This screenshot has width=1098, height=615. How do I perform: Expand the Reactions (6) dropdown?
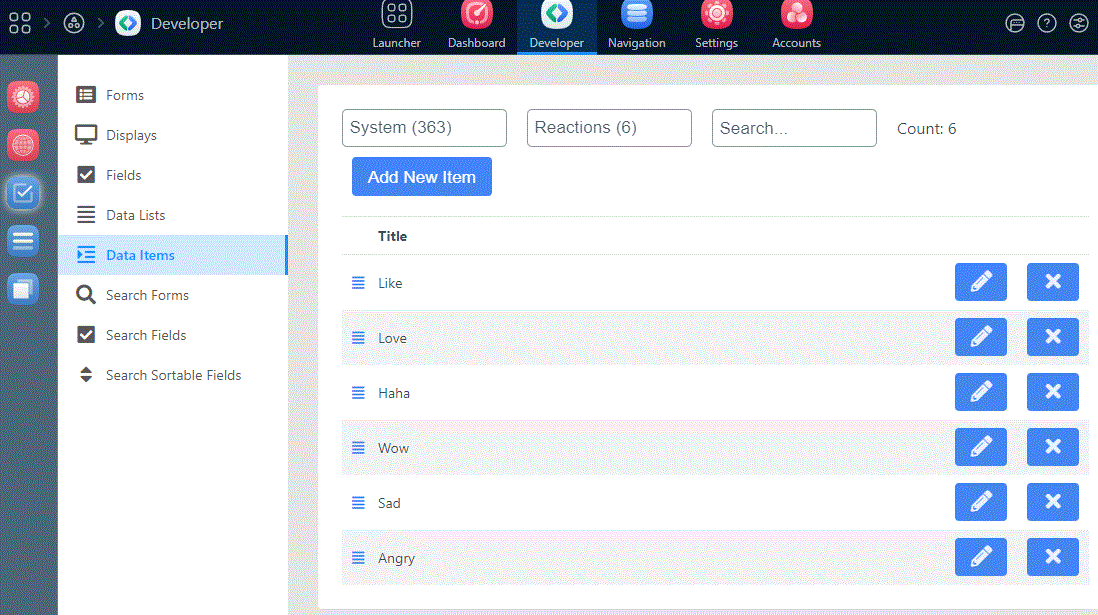click(x=609, y=128)
